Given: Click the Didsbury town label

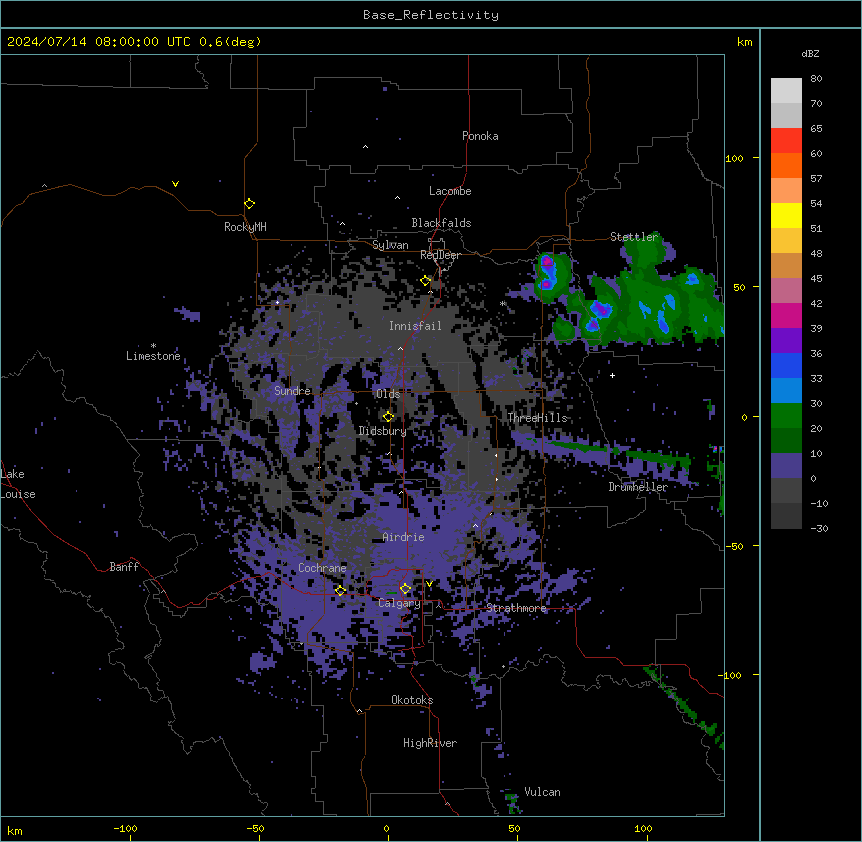Looking at the screenshot, I should (383, 431).
